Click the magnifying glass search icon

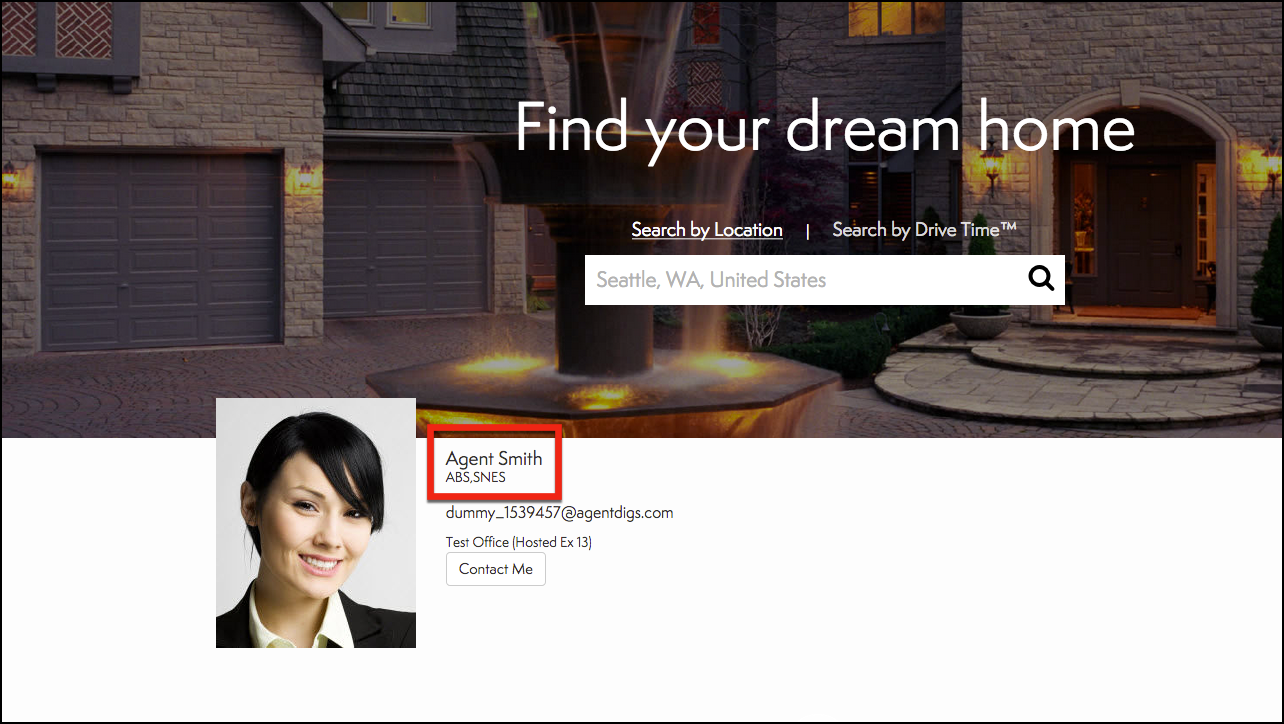point(1041,279)
